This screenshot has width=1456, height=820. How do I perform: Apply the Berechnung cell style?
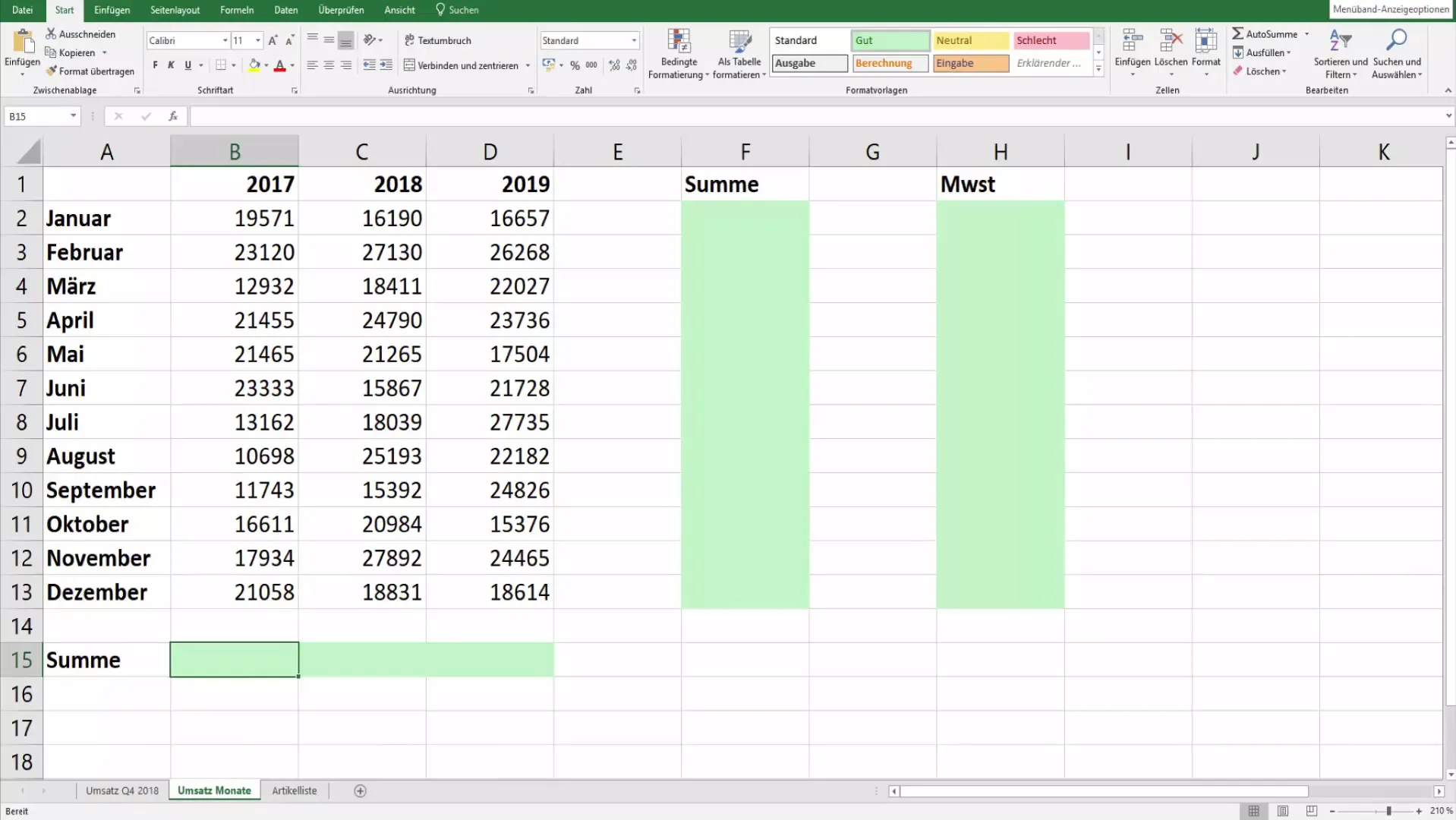(890, 63)
